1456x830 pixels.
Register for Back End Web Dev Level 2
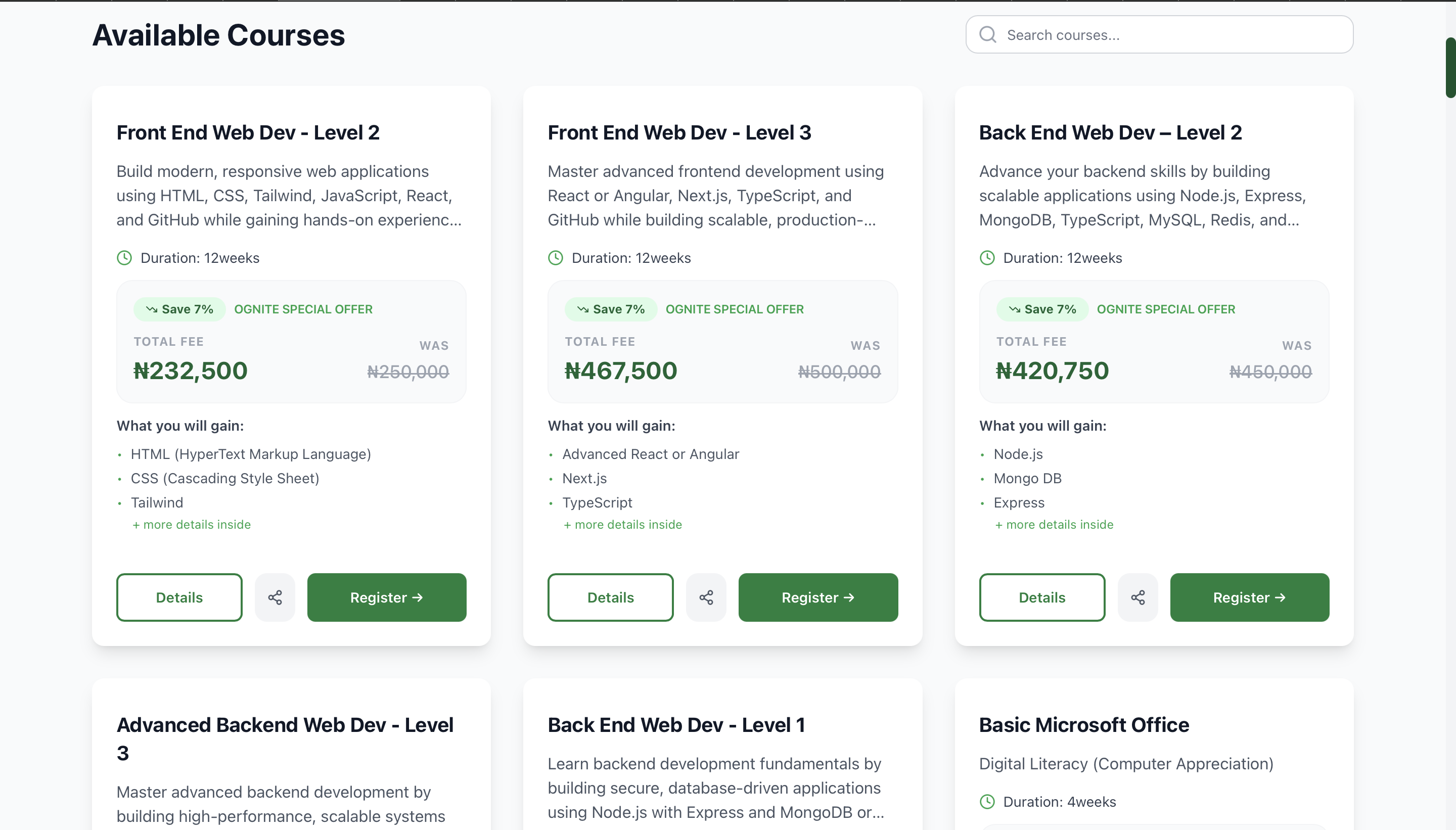[x=1249, y=597]
